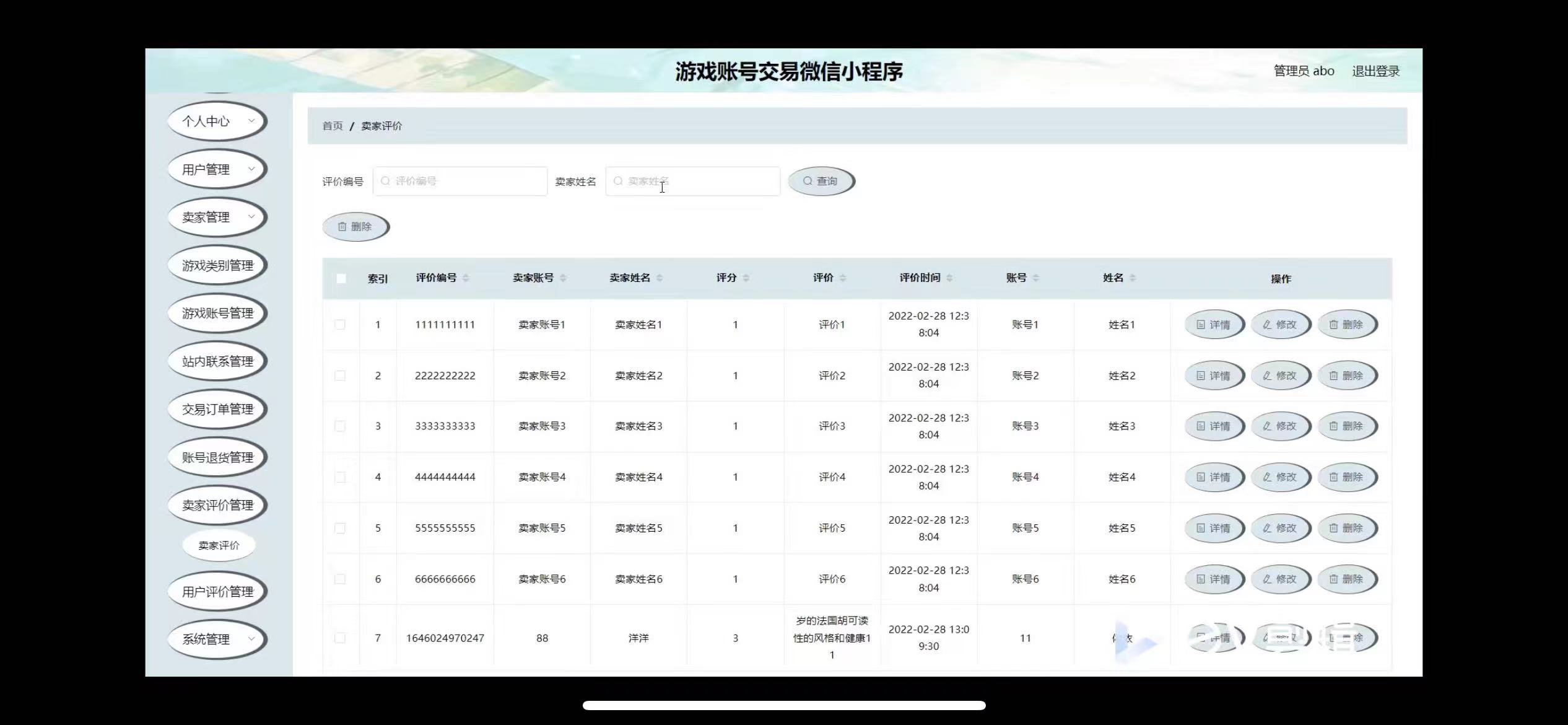Sort by 评价编号 column
This screenshot has width=1568, height=725.
[x=466, y=278]
